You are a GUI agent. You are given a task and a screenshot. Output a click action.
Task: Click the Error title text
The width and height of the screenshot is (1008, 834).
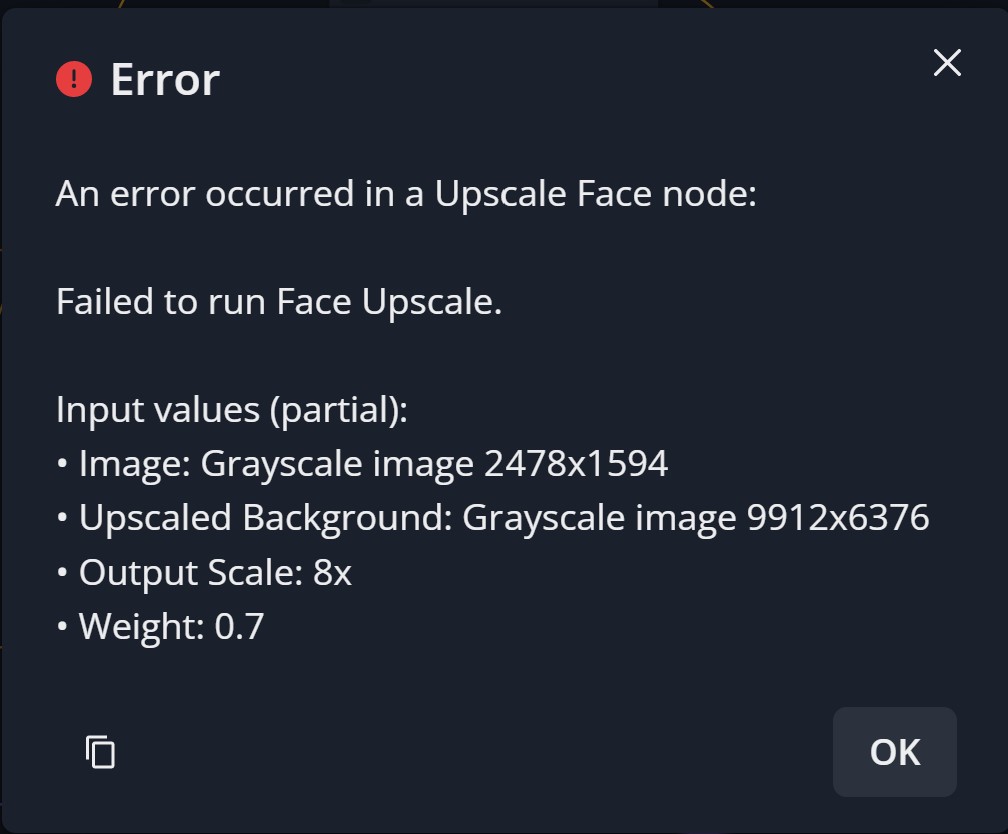point(166,78)
